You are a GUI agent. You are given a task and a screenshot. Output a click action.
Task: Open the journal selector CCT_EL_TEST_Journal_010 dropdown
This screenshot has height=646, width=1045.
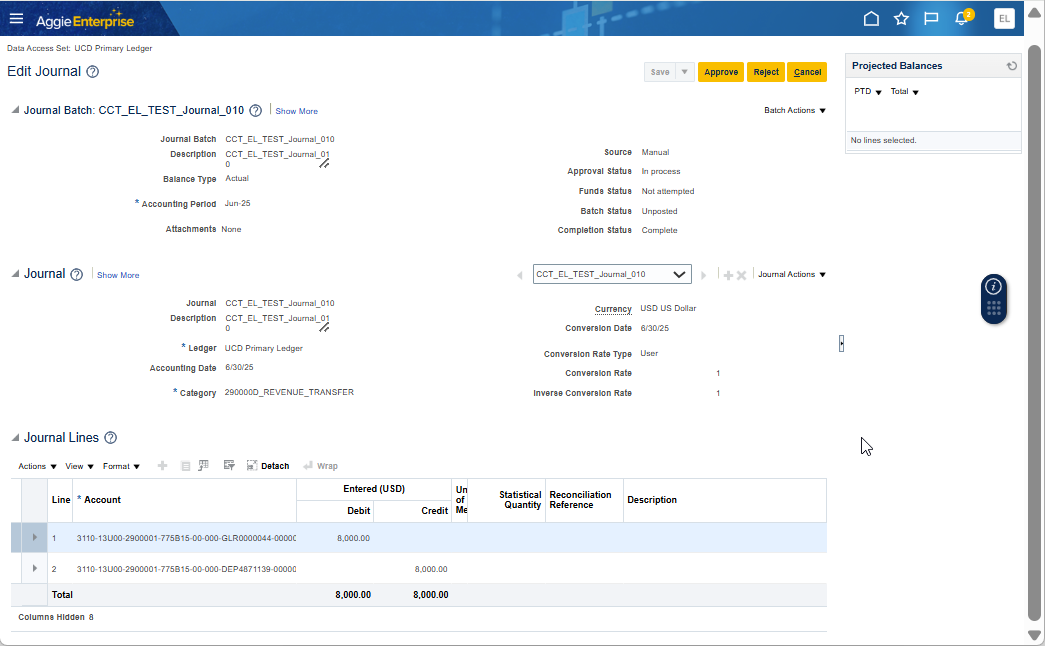680,274
